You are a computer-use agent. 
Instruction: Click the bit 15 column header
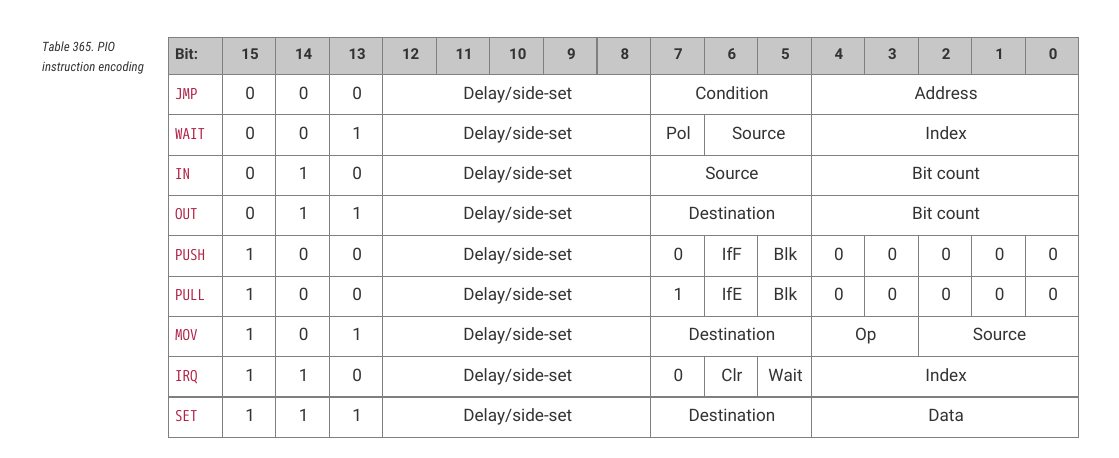(249, 56)
